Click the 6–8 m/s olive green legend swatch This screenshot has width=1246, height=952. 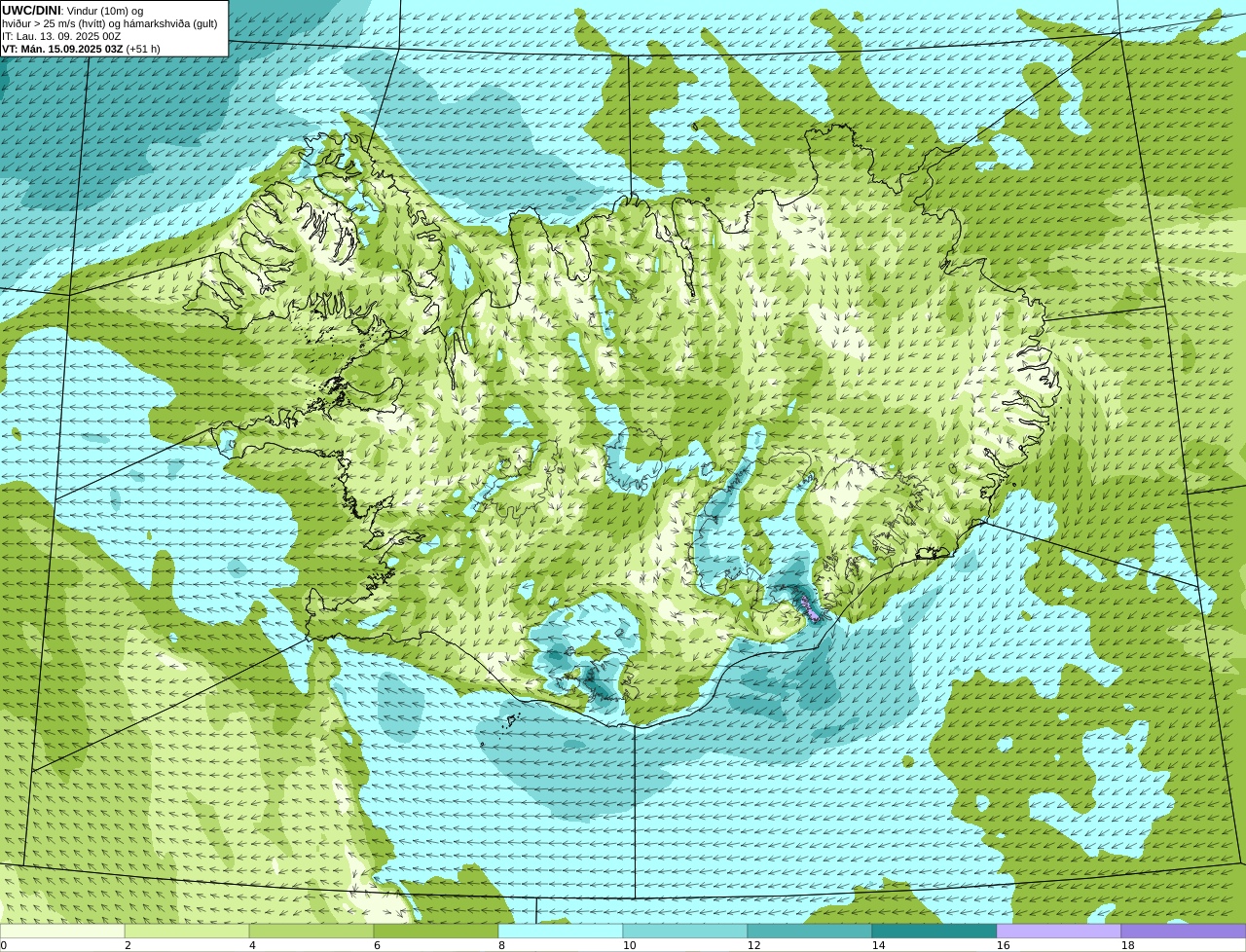[436, 931]
